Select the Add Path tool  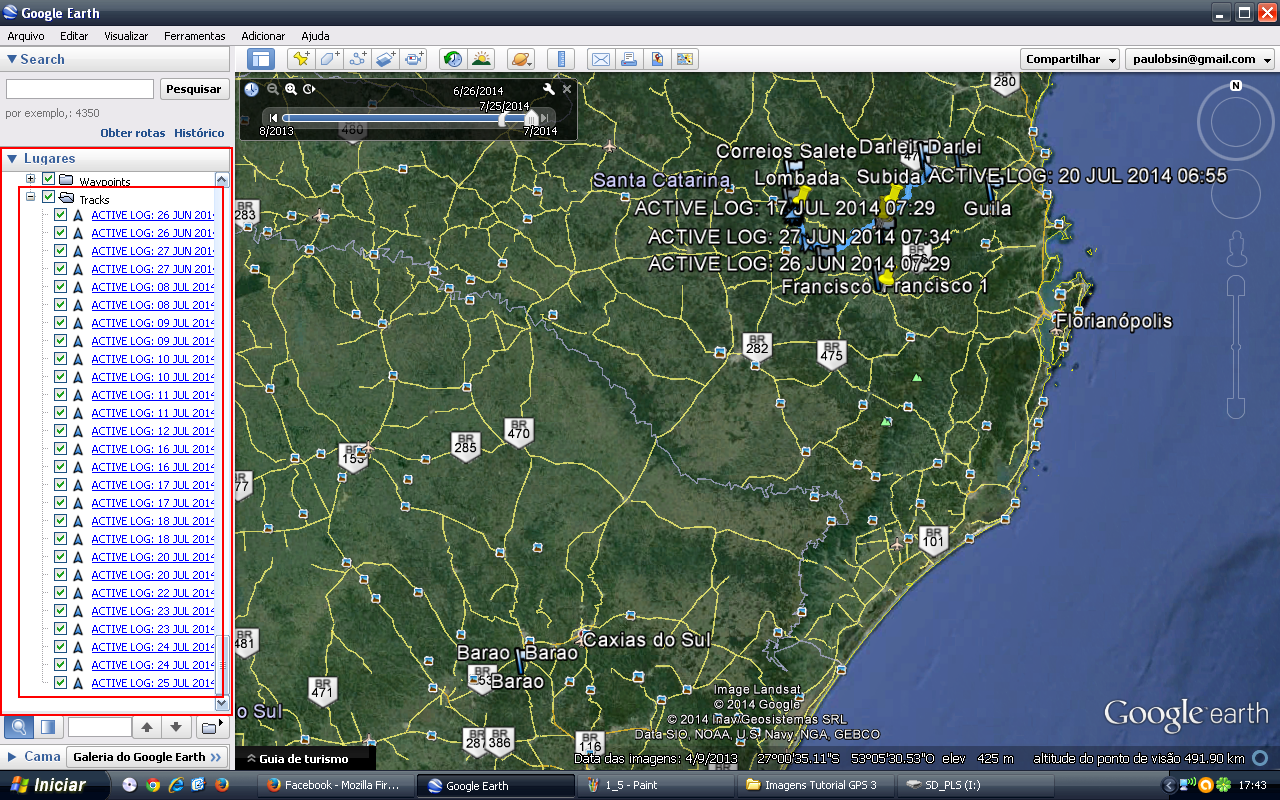pos(358,59)
